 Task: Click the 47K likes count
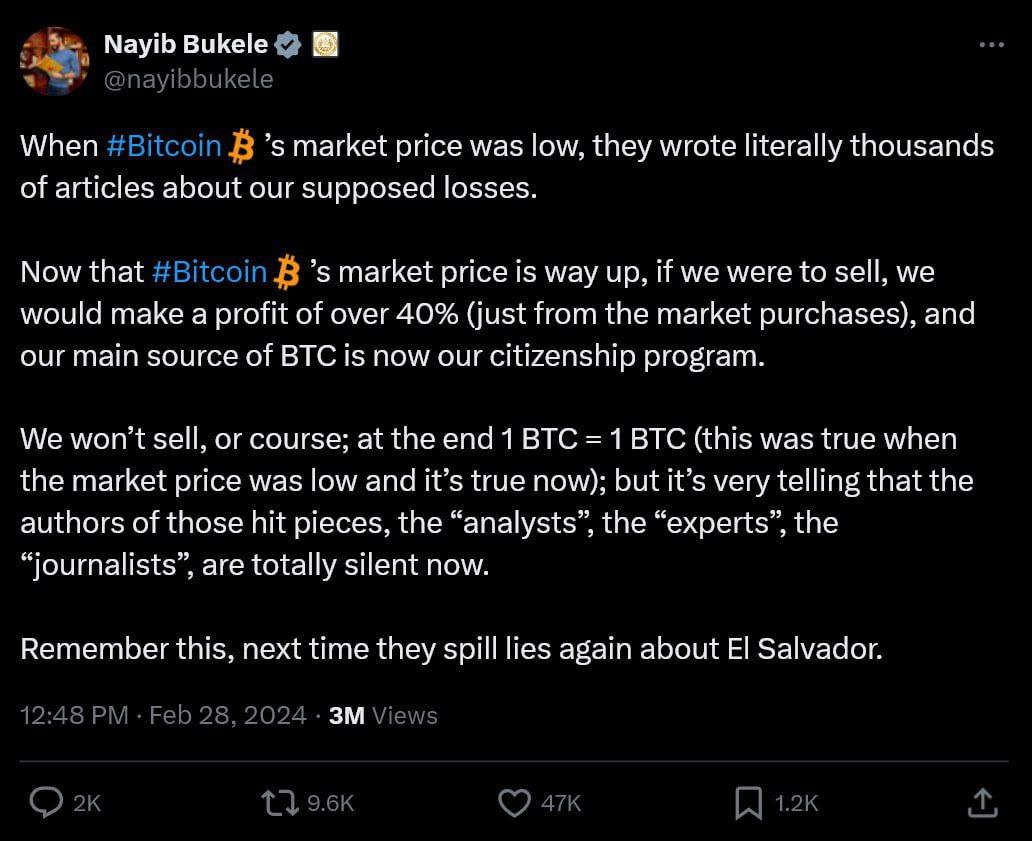tap(560, 803)
